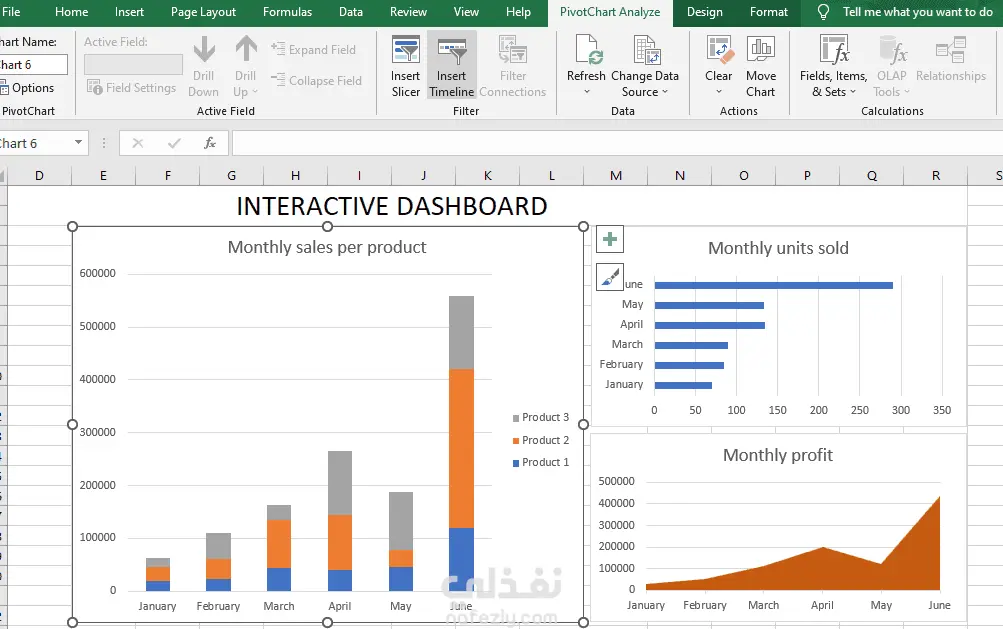Click the PivotChart Options button

[x=28, y=88]
